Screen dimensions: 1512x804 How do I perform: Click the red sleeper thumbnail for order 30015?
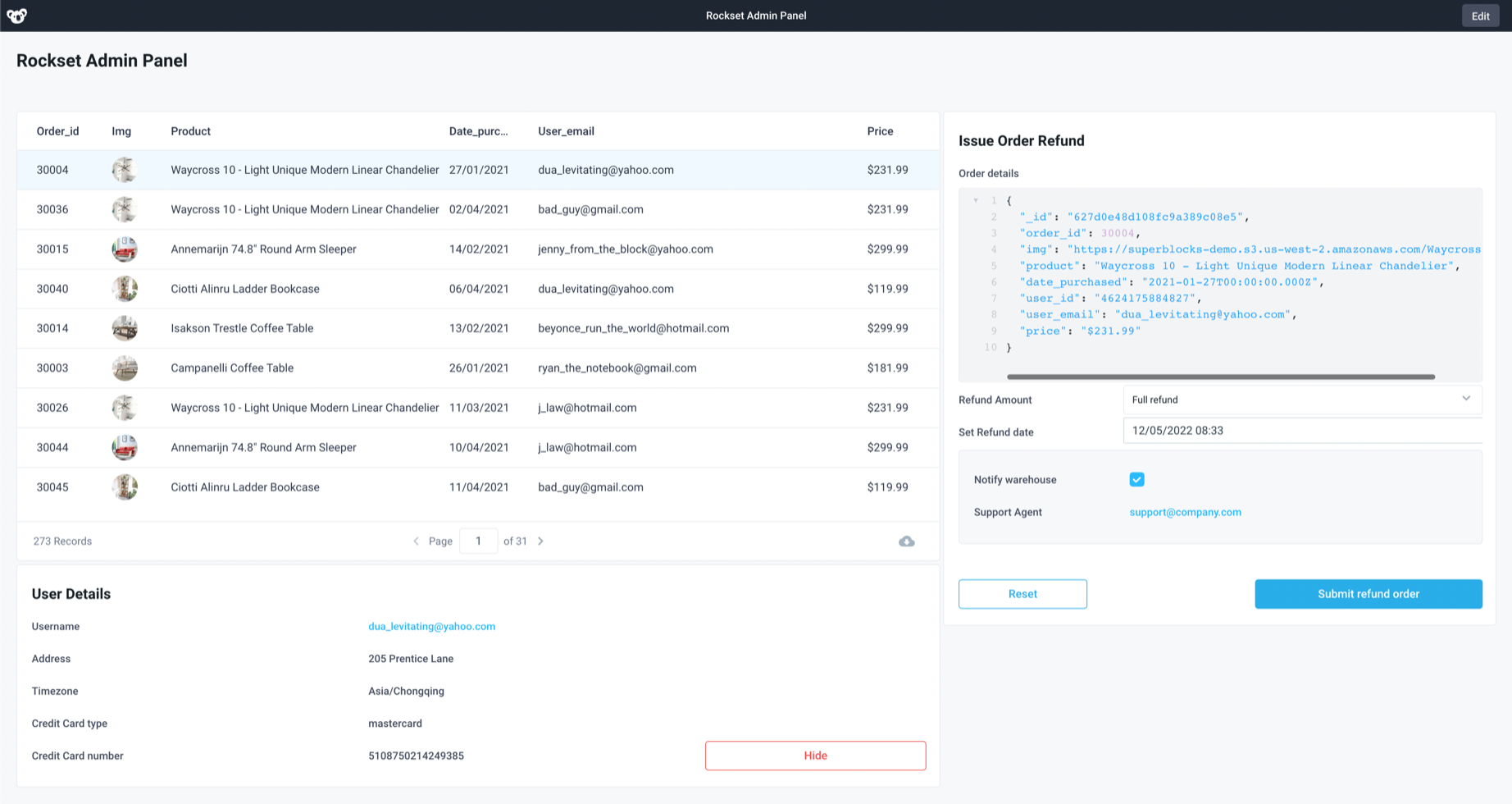point(124,249)
